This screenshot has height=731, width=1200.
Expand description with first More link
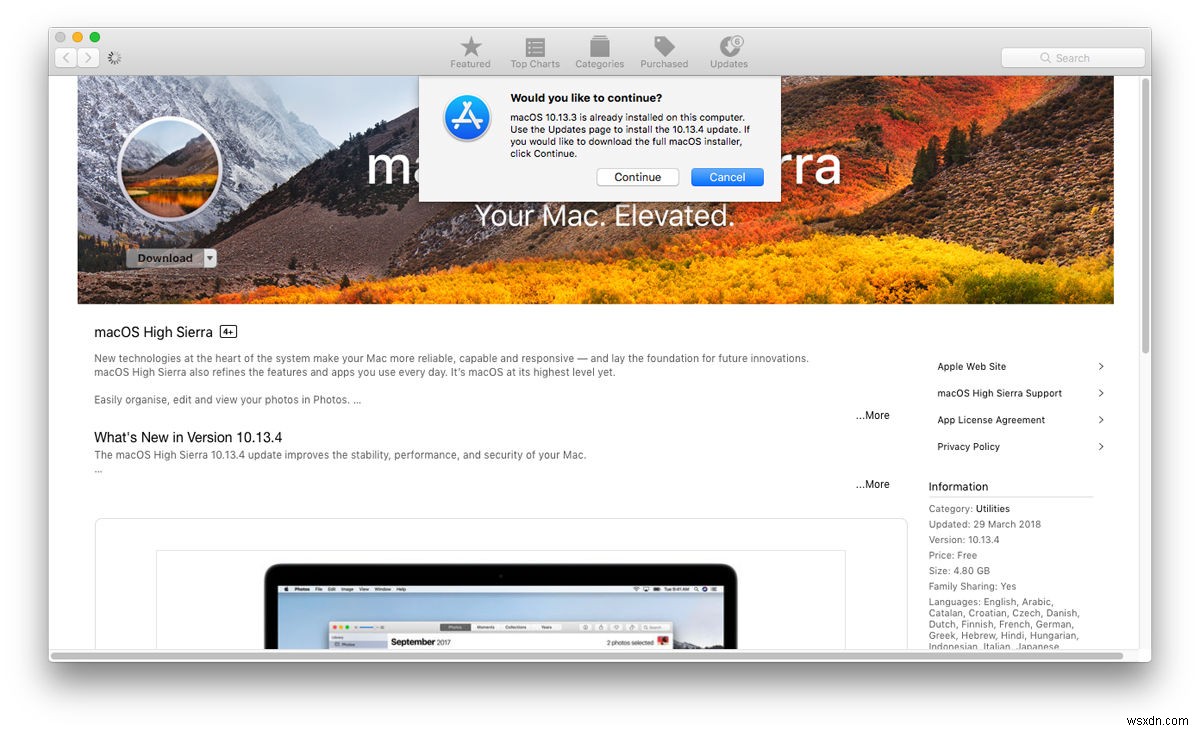(x=872, y=415)
